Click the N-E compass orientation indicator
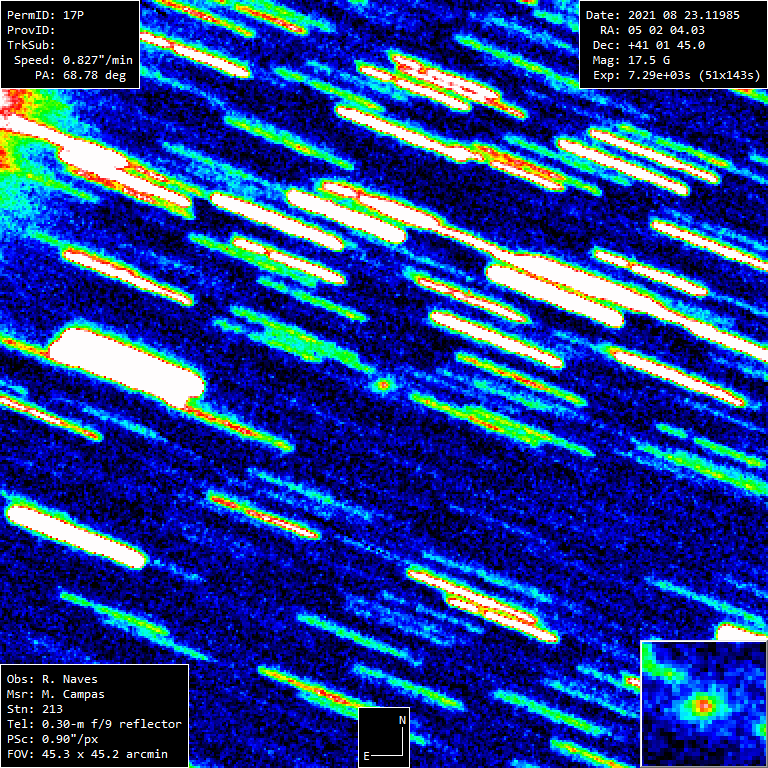This screenshot has width=768, height=768. click(384, 737)
